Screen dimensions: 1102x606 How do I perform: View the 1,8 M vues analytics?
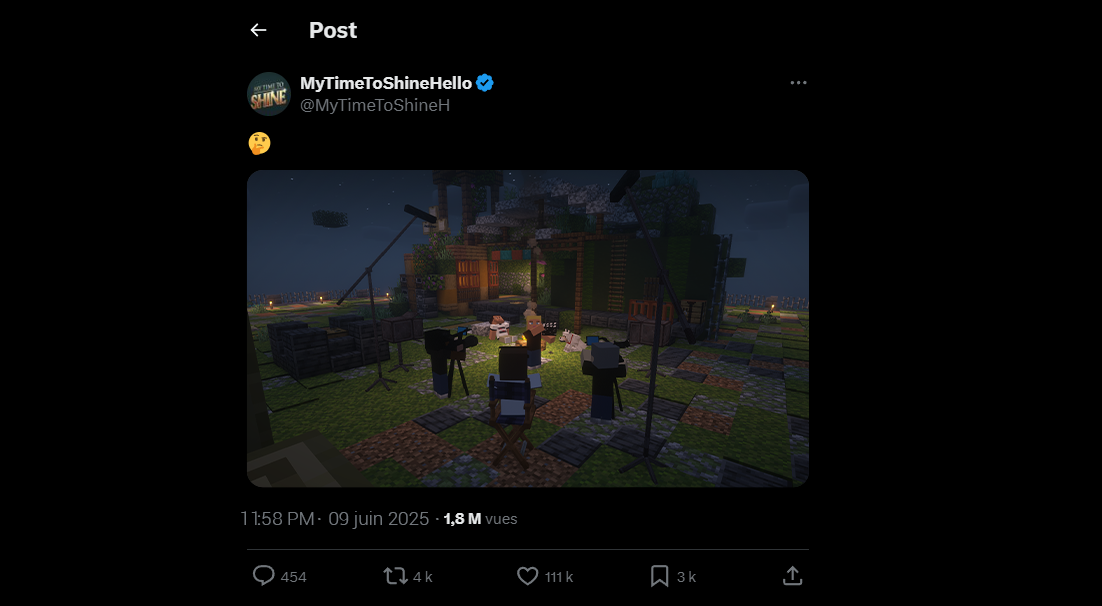click(481, 519)
